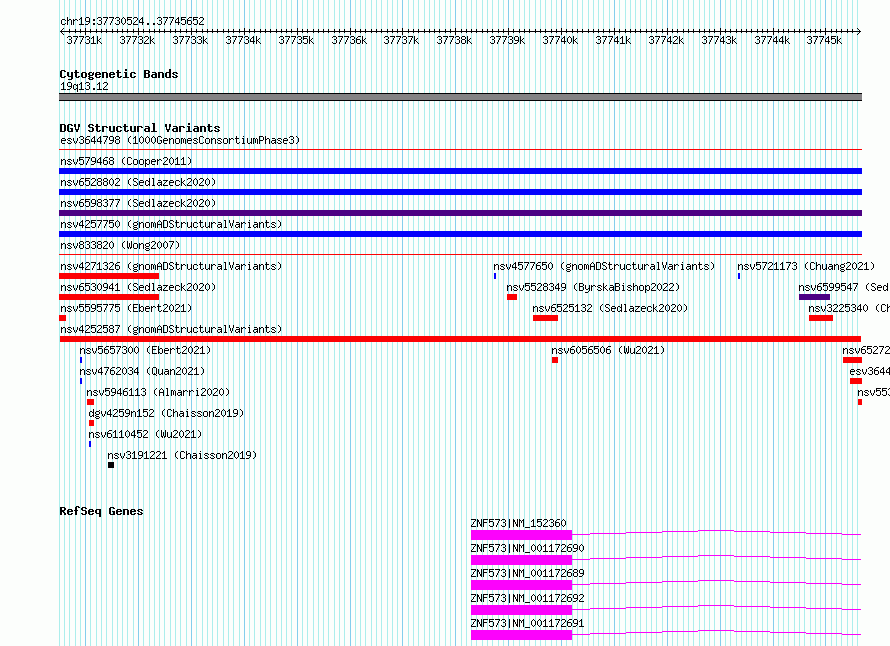
Task: Open variant nsv6525132 (Sedlazeck2020) label
Action: pyautogui.click(x=610, y=308)
